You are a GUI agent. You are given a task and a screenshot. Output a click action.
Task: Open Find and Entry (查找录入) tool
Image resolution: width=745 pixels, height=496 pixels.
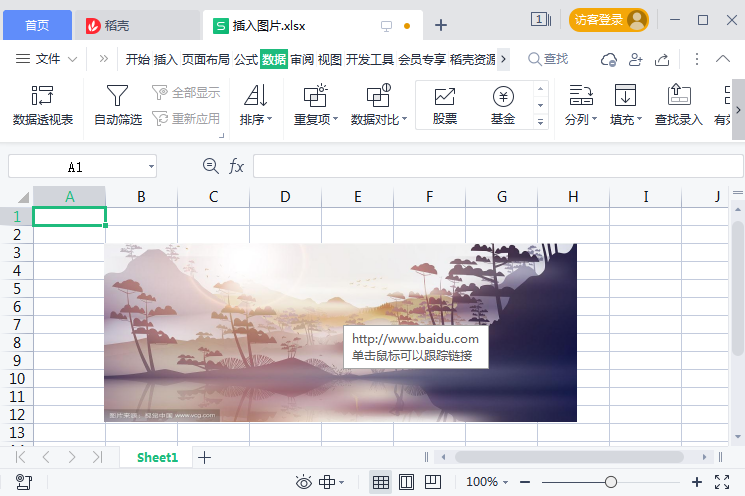point(678,105)
